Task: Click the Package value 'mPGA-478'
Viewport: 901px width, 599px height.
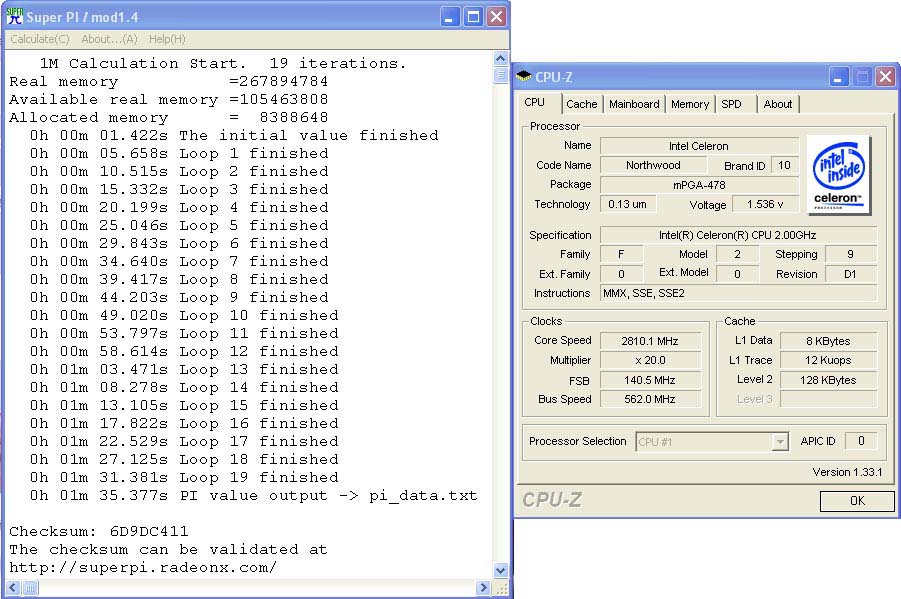Action: coord(699,185)
